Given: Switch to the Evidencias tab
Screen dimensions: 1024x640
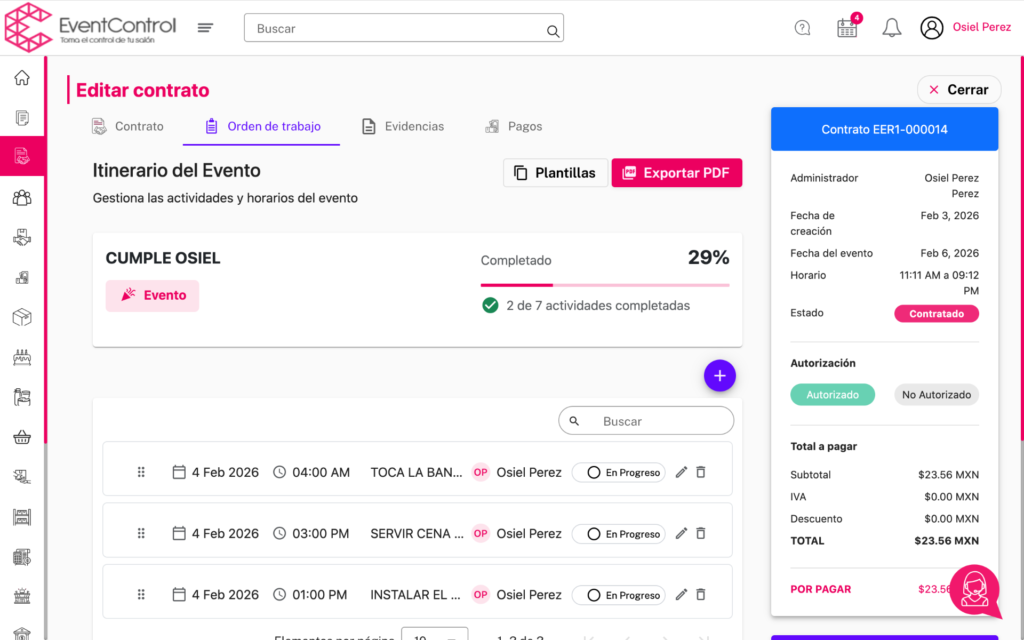Looking at the screenshot, I should pyautogui.click(x=403, y=127).
